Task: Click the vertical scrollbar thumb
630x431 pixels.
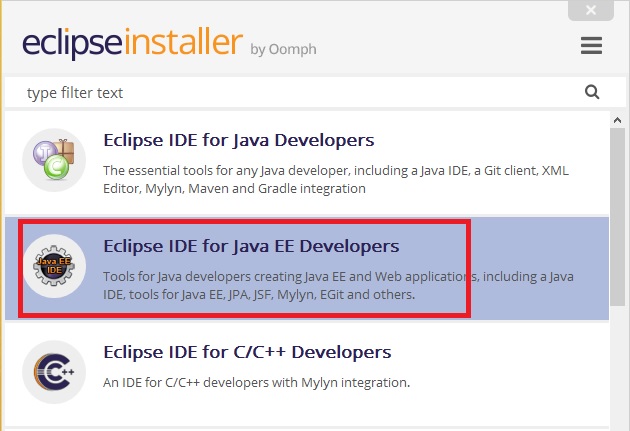Action: pyautogui.click(x=617, y=217)
